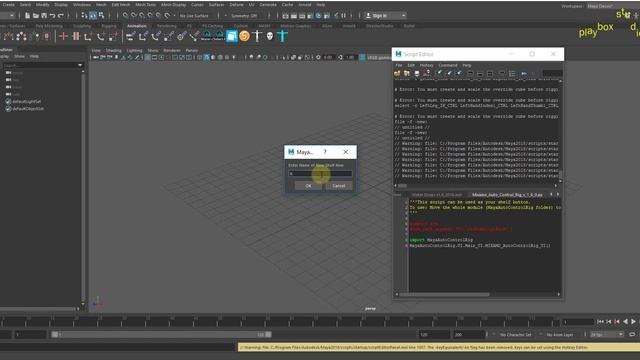Select defaultObjectSet in the Outliner
The width and height of the screenshot is (640, 360).
[x=27, y=109]
